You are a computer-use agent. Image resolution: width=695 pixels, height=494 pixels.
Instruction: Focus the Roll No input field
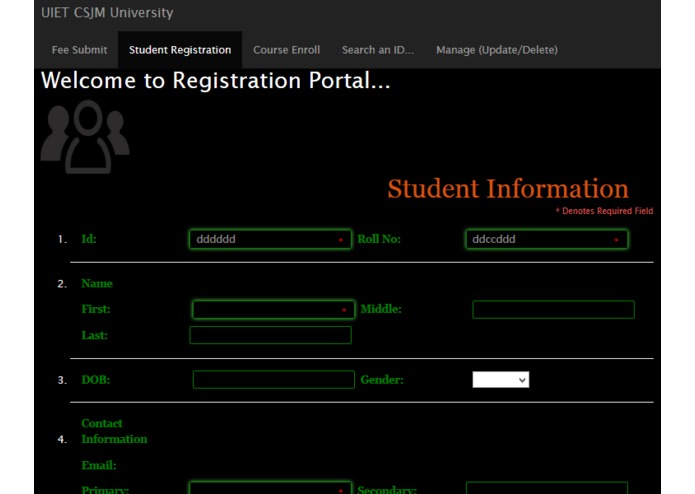click(547, 239)
